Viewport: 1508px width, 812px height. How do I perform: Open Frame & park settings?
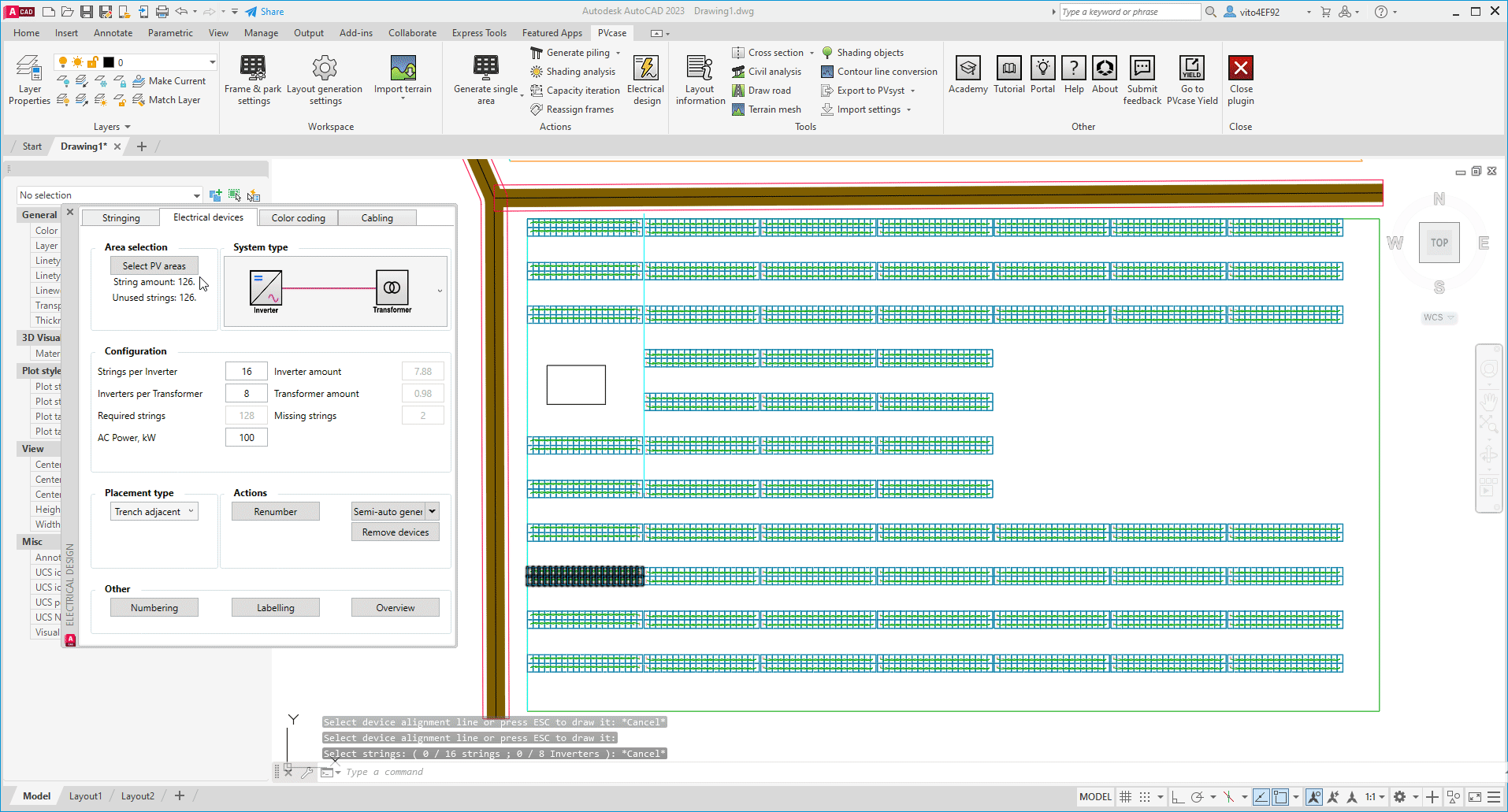[253, 80]
